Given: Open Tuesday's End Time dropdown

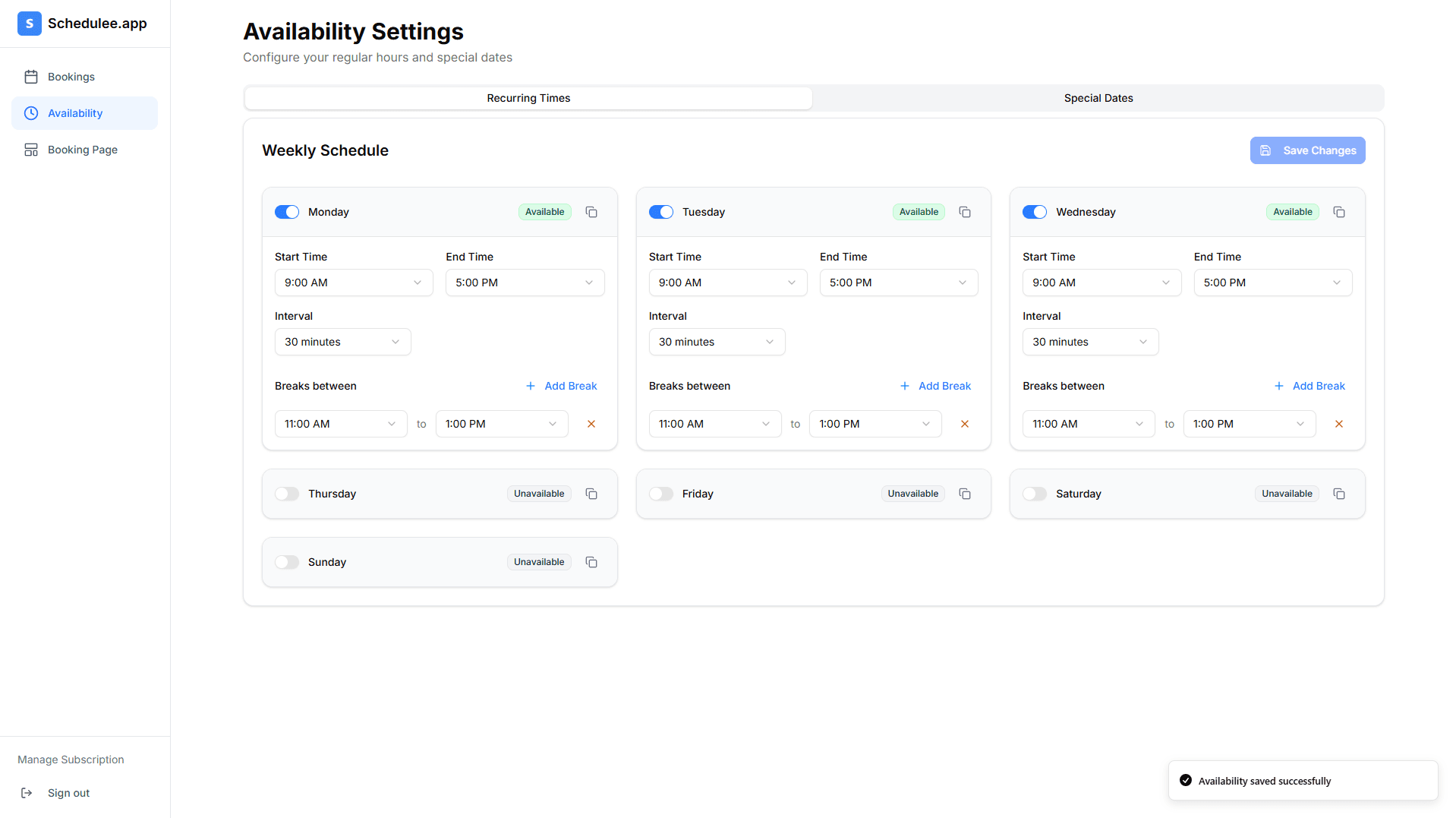Looking at the screenshot, I should (x=899, y=283).
